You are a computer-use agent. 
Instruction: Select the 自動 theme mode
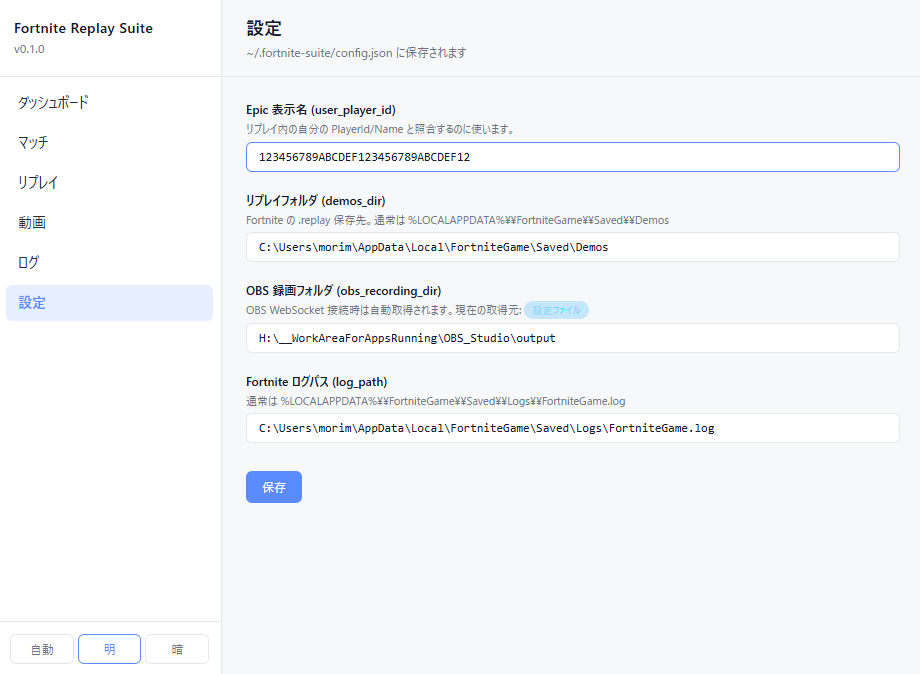[41, 648]
